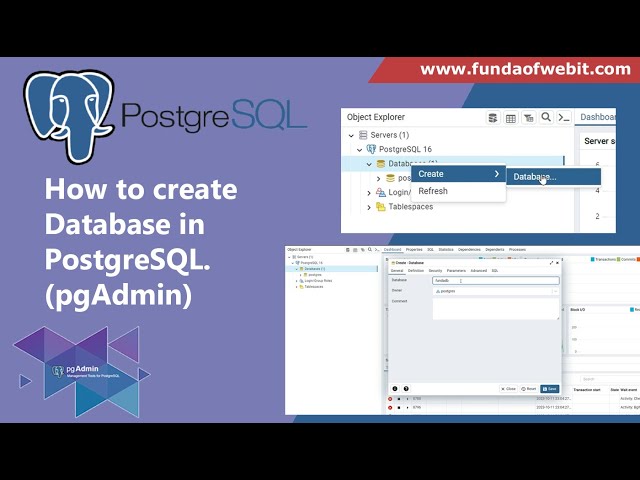
Task: Click the Commits legend color swatch
Action: coord(618,260)
